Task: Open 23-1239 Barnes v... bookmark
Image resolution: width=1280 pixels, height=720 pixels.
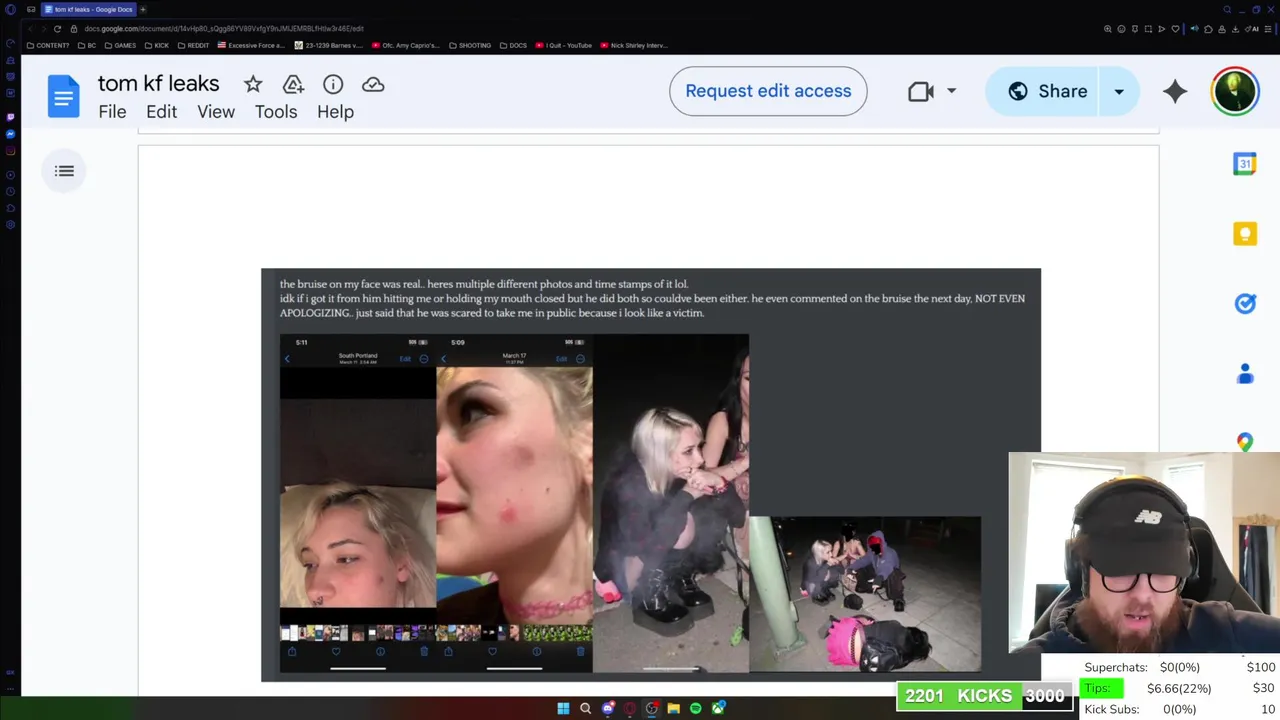Action: [x=328, y=45]
